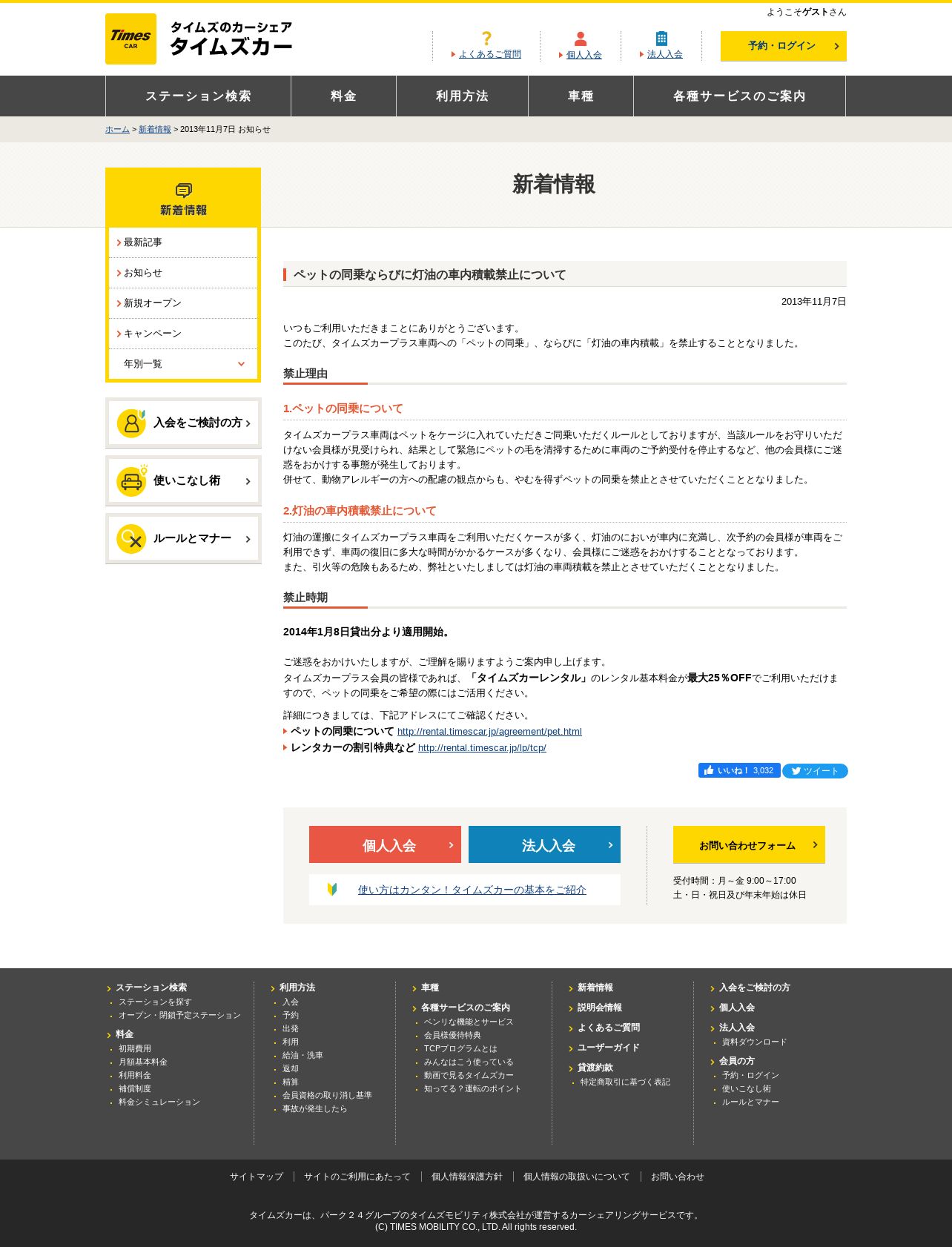Click footer link 事故が発生したら
The width and height of the screenshot is (952, 1247).
coord(314,1109)
